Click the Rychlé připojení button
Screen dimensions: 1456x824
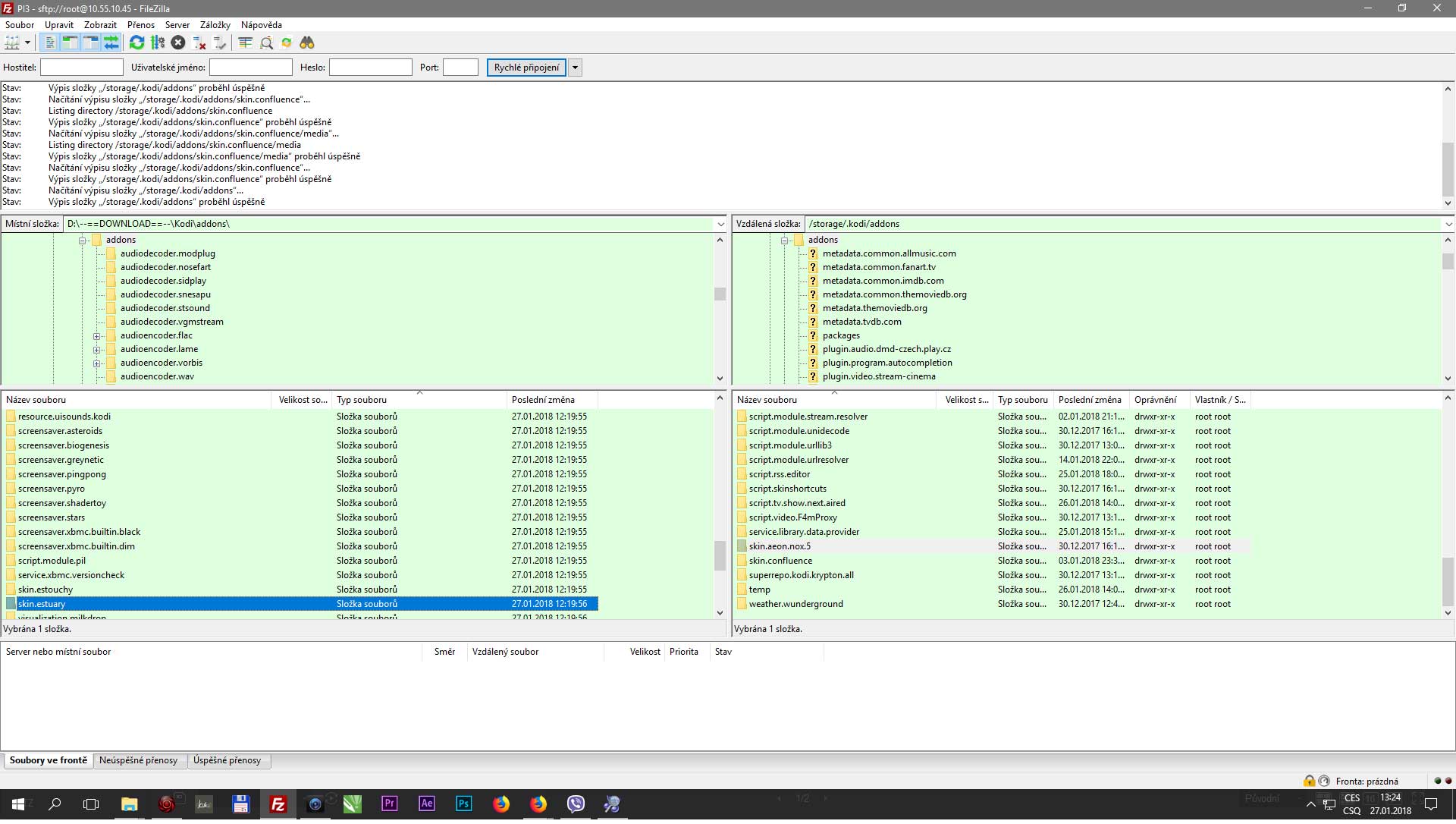(526, 68)
